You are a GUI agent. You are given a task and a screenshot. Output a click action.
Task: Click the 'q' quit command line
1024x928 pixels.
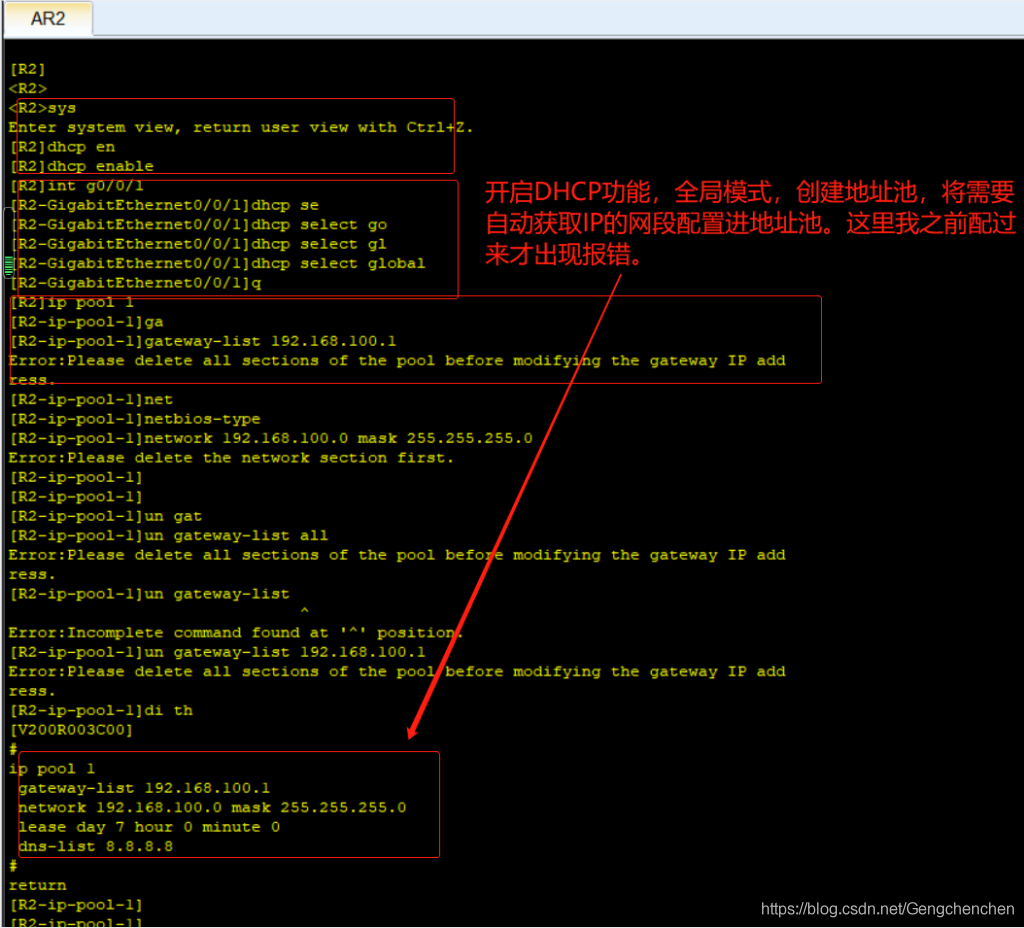tap(135, 283)
